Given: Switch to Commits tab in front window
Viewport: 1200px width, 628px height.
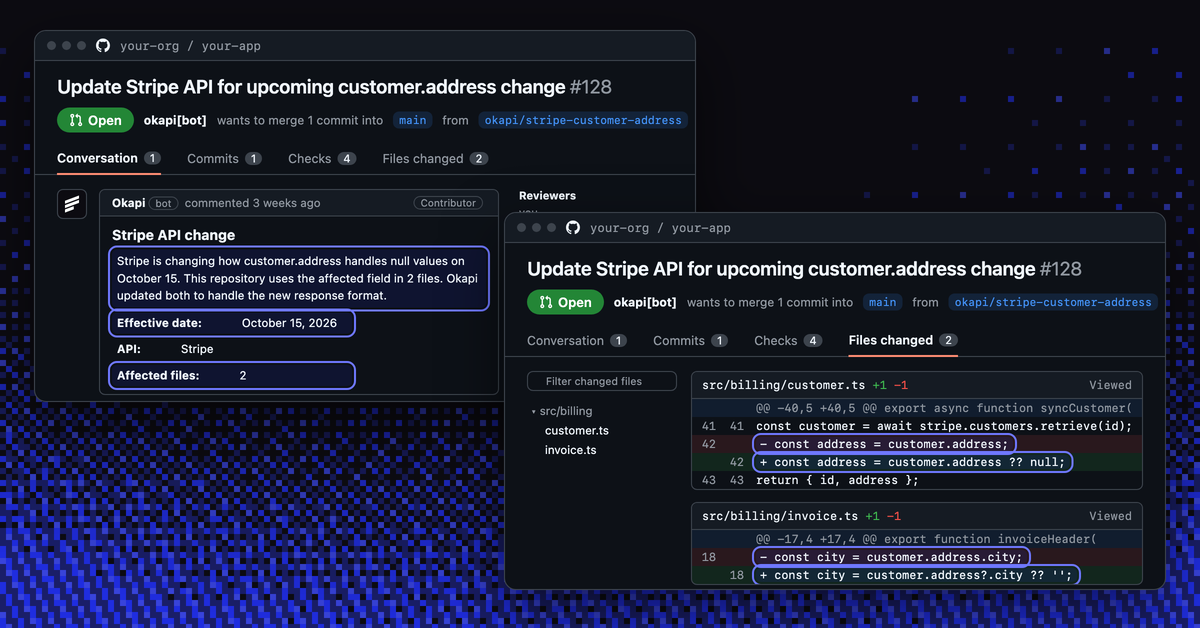Looking at the screenshot, I should [x=690, y=340].
